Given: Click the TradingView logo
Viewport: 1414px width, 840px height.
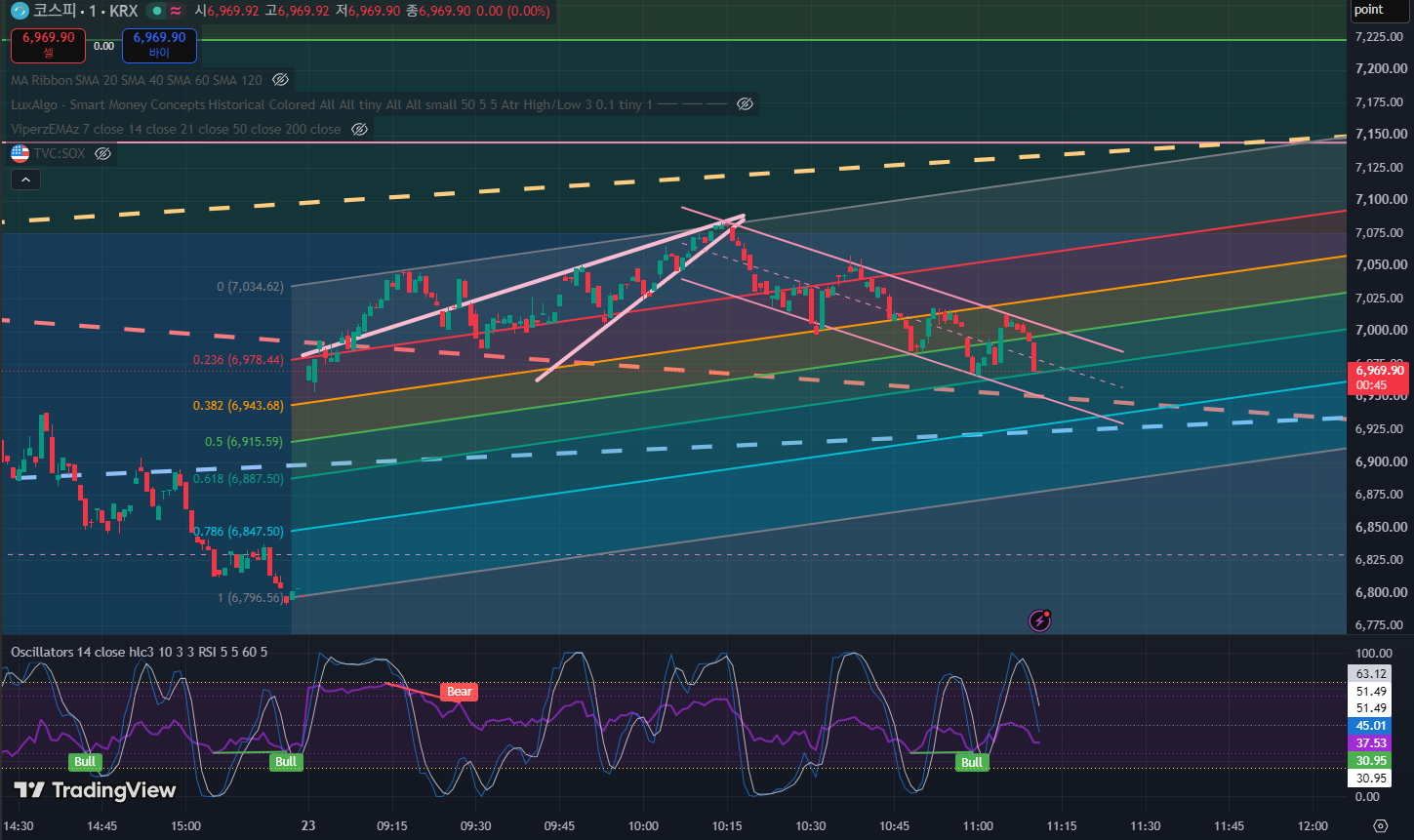Looking at the screenshot, I should click(95, 790).
